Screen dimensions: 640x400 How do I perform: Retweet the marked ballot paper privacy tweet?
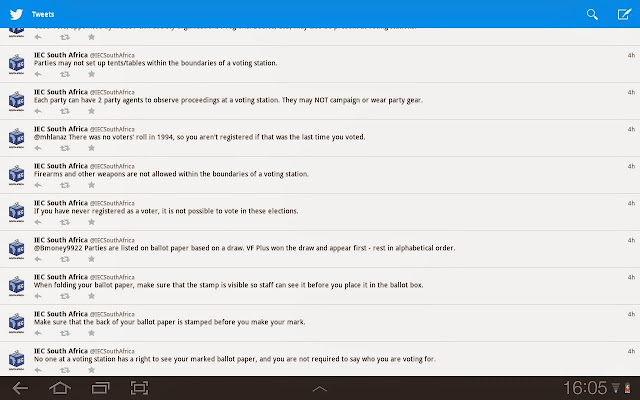65,370
